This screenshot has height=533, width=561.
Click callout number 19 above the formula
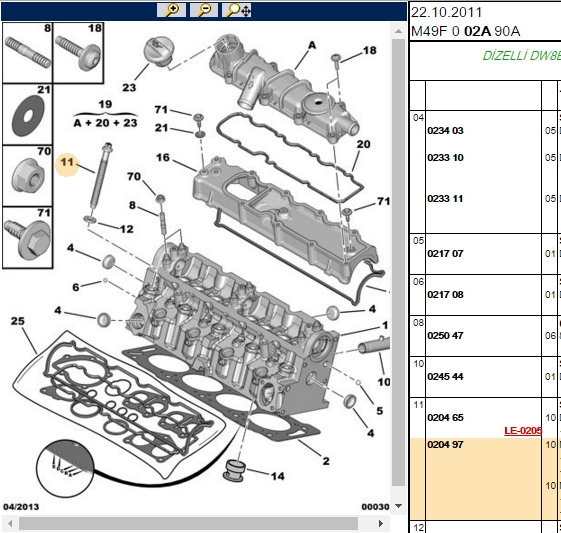tap(105, 104)
